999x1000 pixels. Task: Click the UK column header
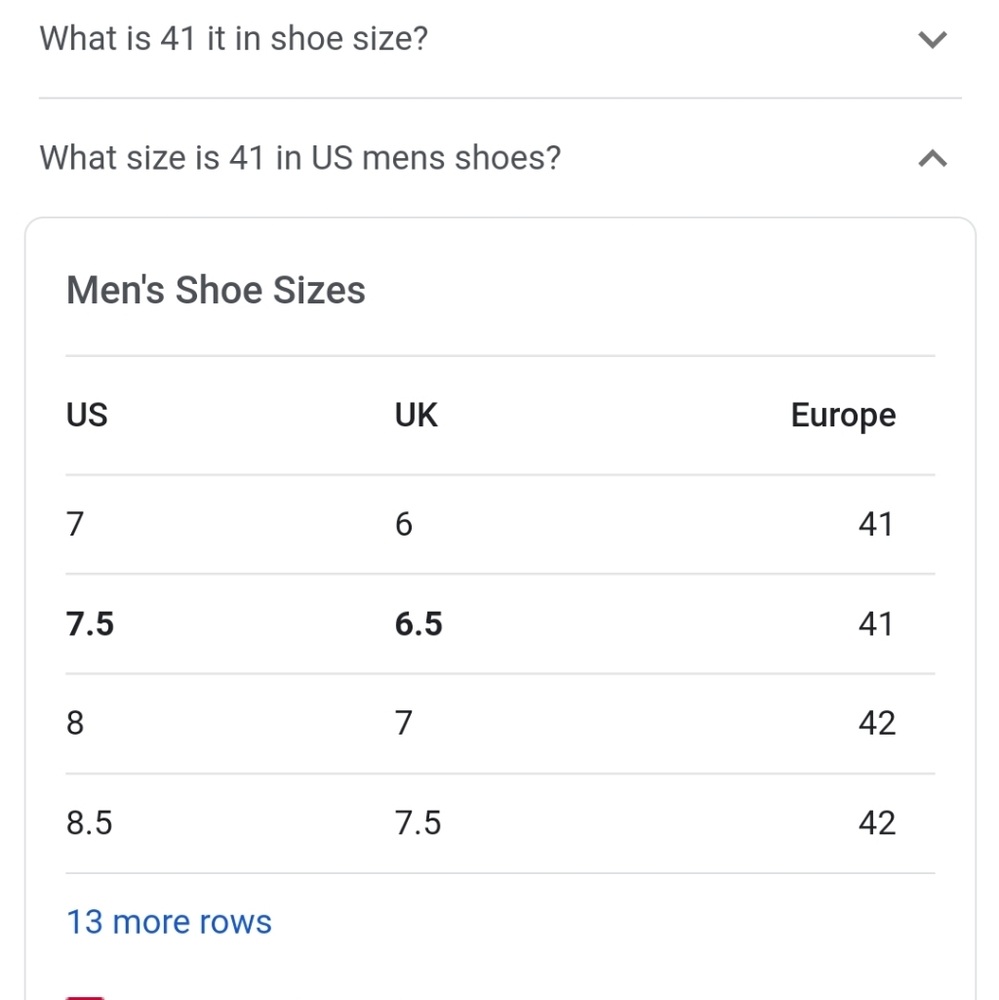point(416,415)
